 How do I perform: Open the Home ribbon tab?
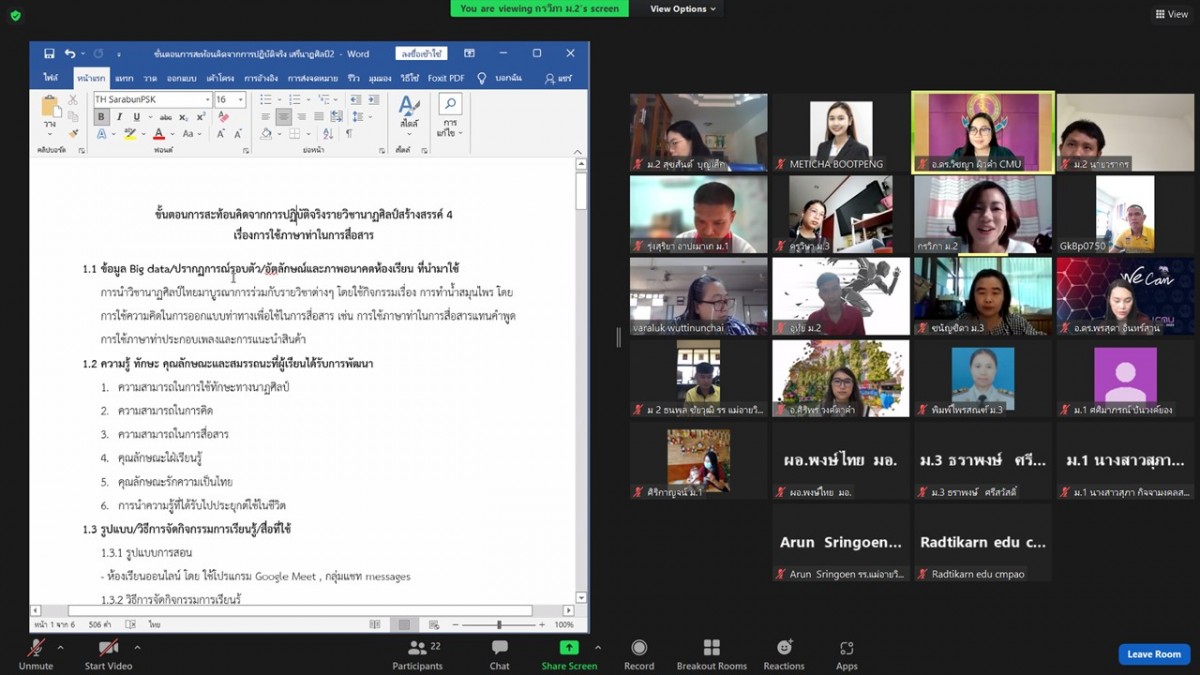(x=91, y=79)
